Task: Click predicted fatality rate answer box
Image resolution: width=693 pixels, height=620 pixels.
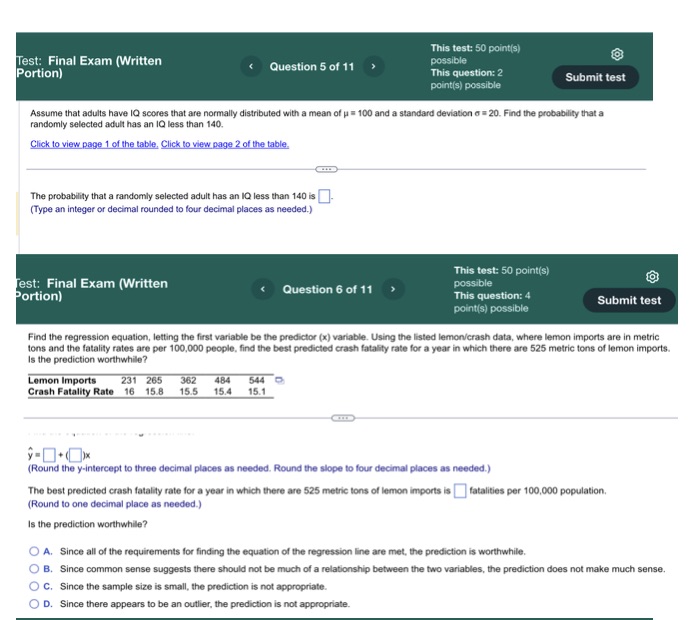Action: (x=460, y=491)
